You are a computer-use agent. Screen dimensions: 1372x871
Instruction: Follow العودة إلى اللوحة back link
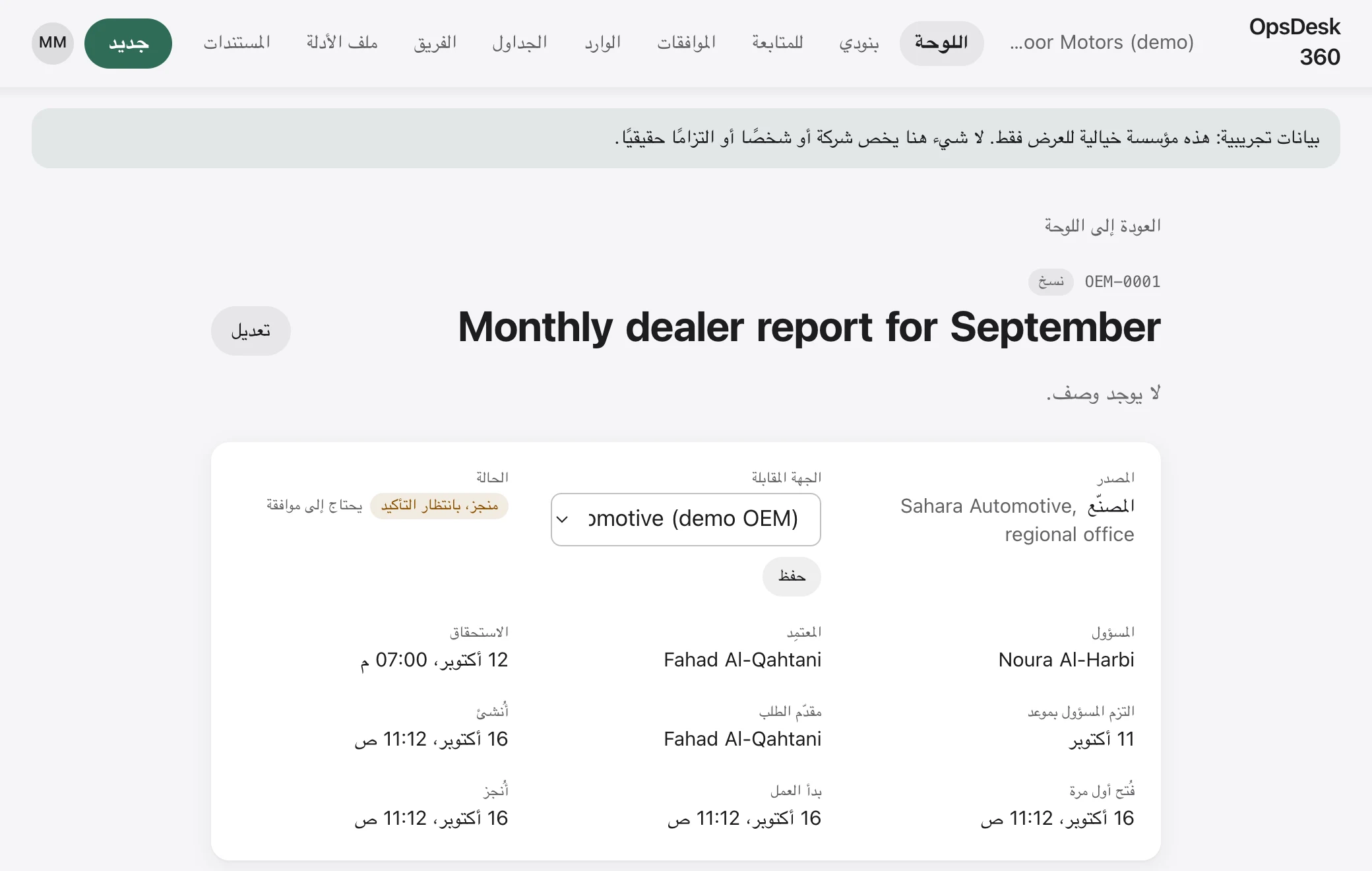coord(1102,226)
